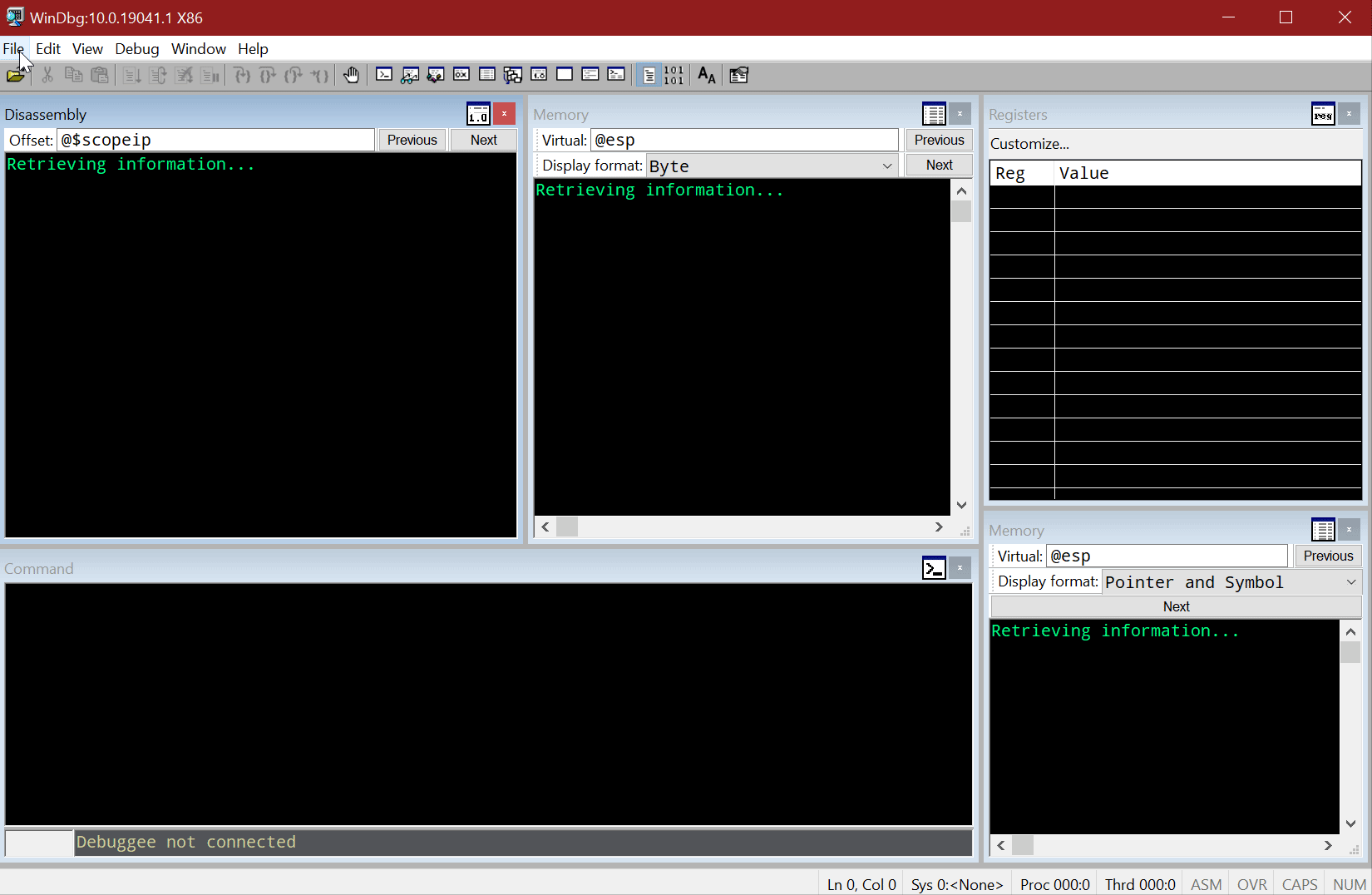Click the Command input line
This screenshot has width=1372, height=895.
tap(523, 843)
